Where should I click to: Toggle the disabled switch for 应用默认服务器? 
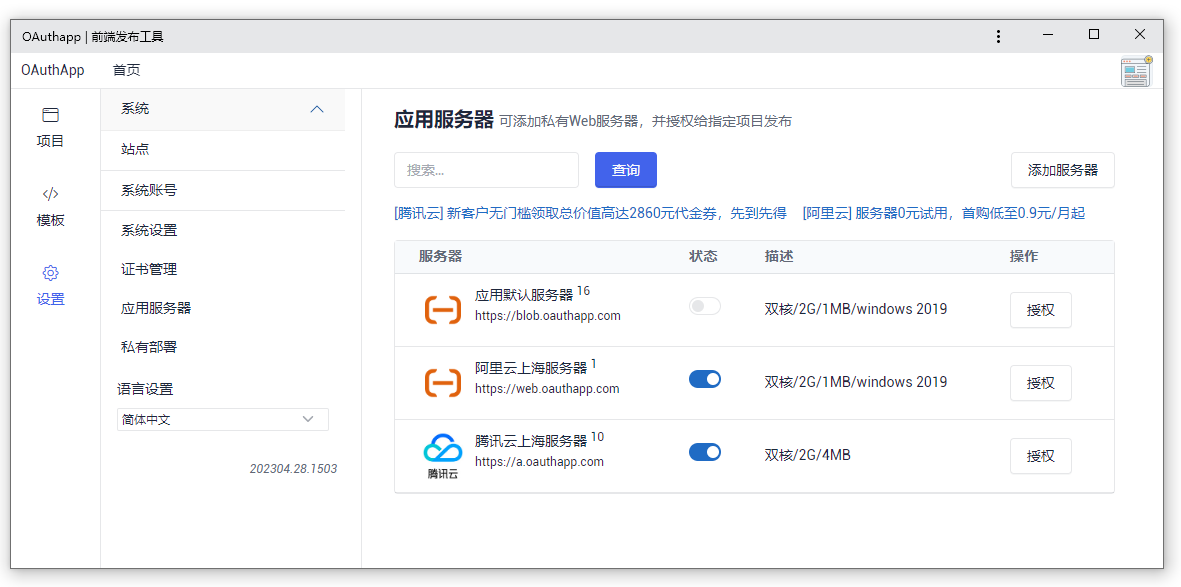coord(704,306)
